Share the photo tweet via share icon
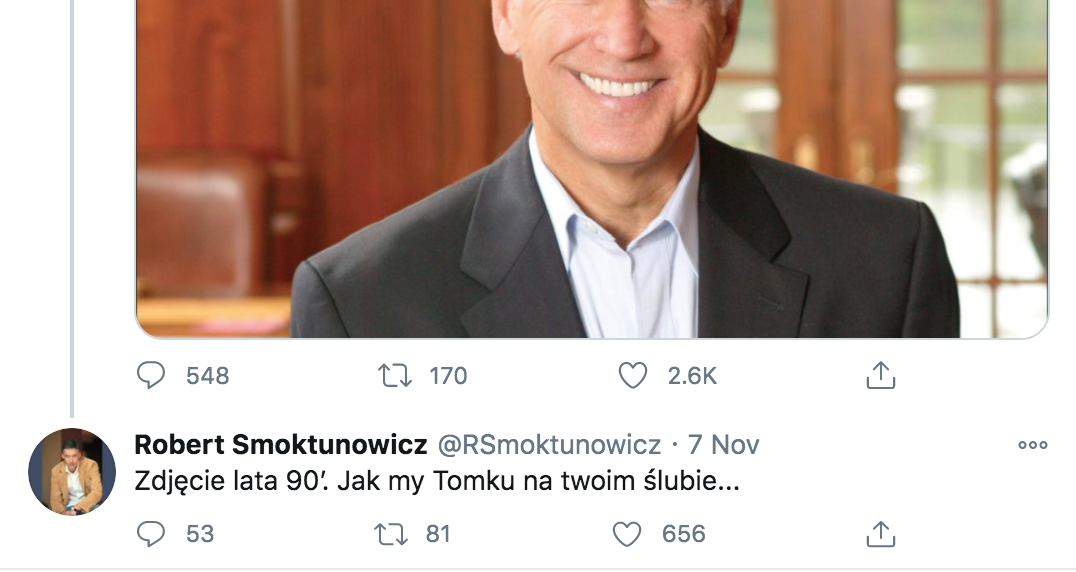Image resolution: width=1076 pixels, height=572 pixels. [x=881, y=376]
